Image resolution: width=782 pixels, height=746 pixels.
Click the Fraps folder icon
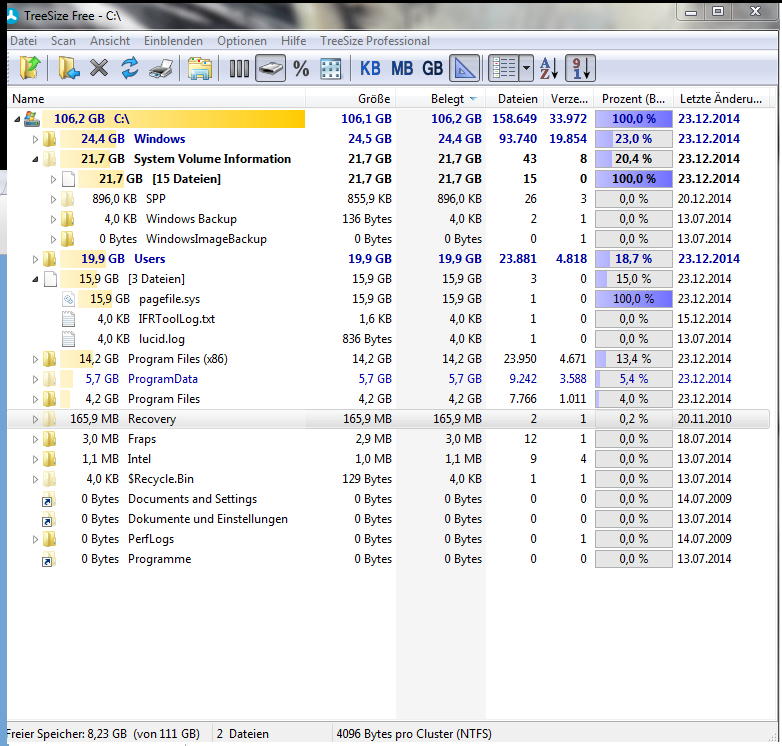click(49, 439)
